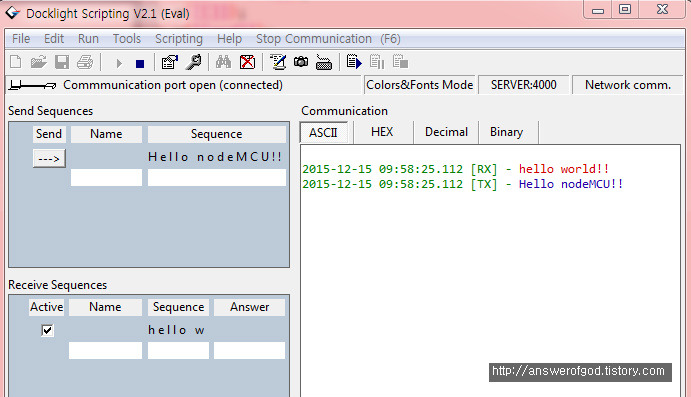Open the Keyboard Console icon
This screenshot has height=397, width=691.
click(x=324, y=63)
